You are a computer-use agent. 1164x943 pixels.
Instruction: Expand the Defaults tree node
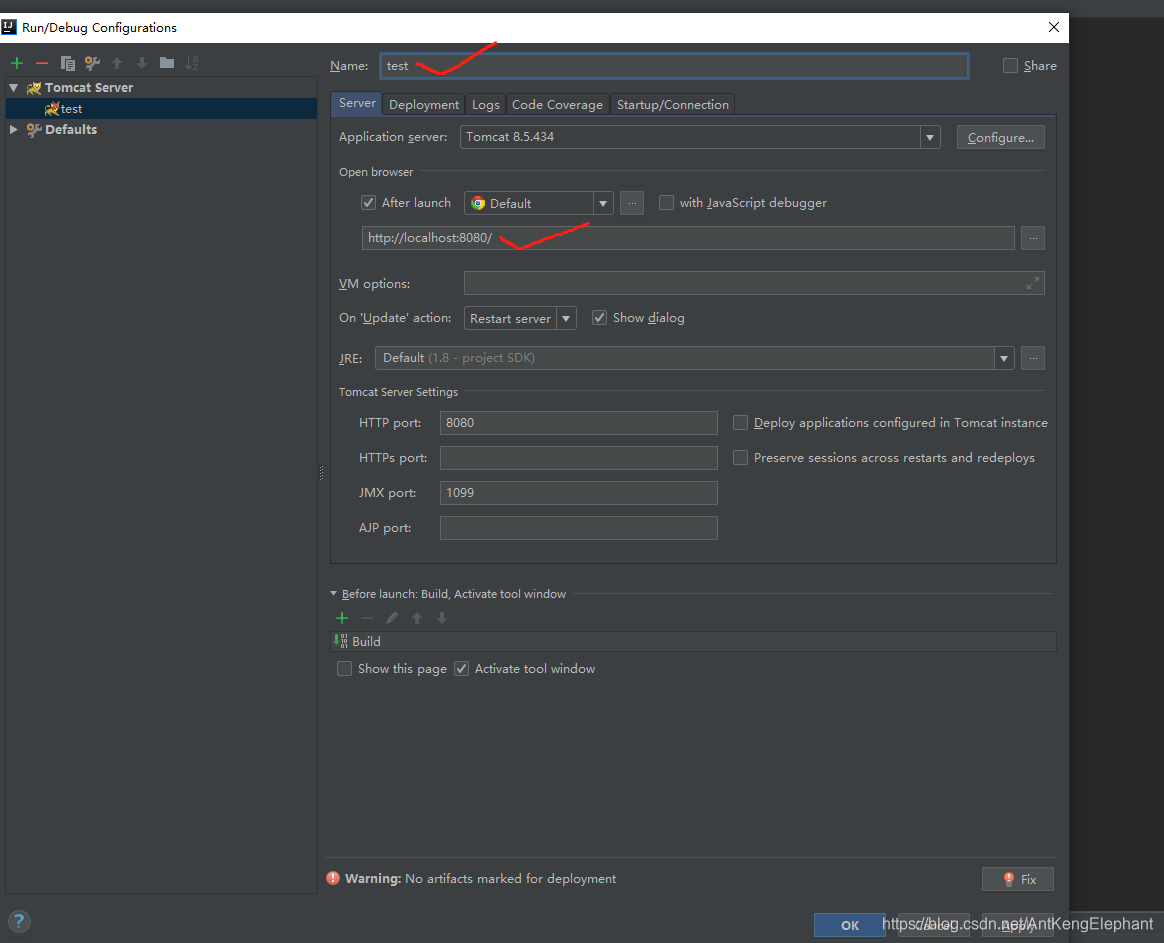coord(13,129)
